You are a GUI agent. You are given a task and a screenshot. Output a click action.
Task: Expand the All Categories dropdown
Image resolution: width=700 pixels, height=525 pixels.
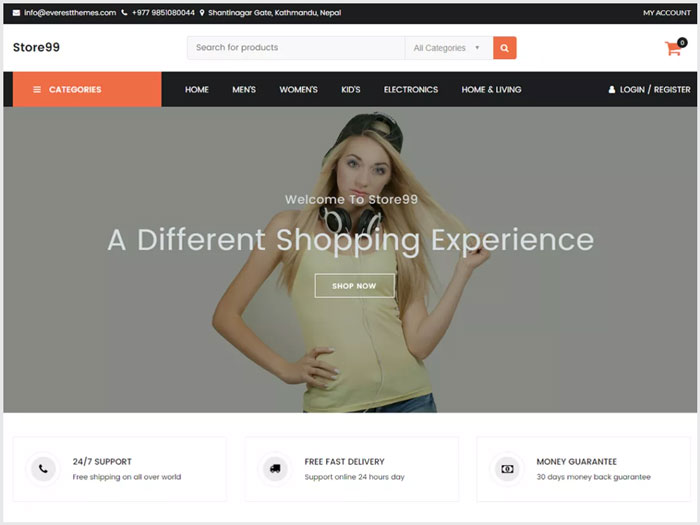coord(447,48)
